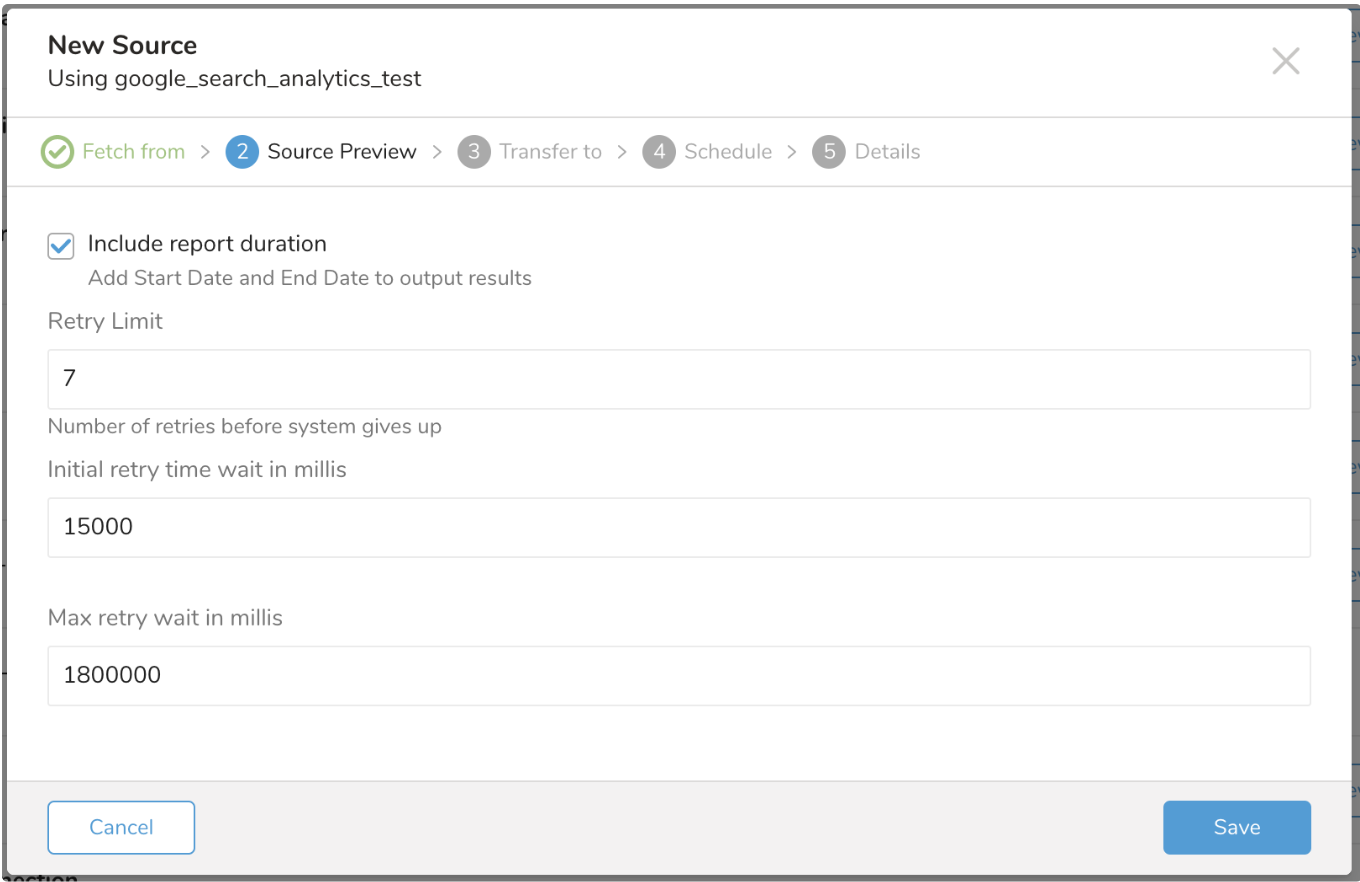
Task: Go back to the Fetch from step
Action: [x=133, y=152]
